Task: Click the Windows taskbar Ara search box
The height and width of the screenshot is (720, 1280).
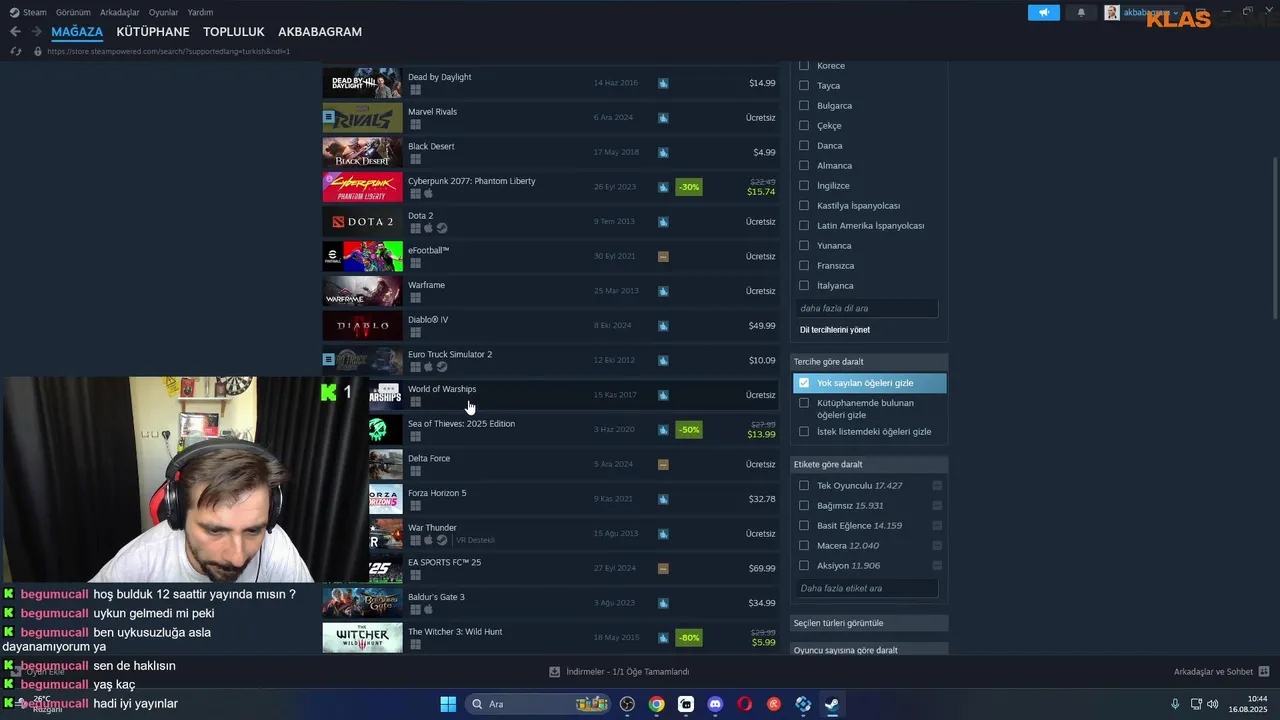Action: point(537,704)
